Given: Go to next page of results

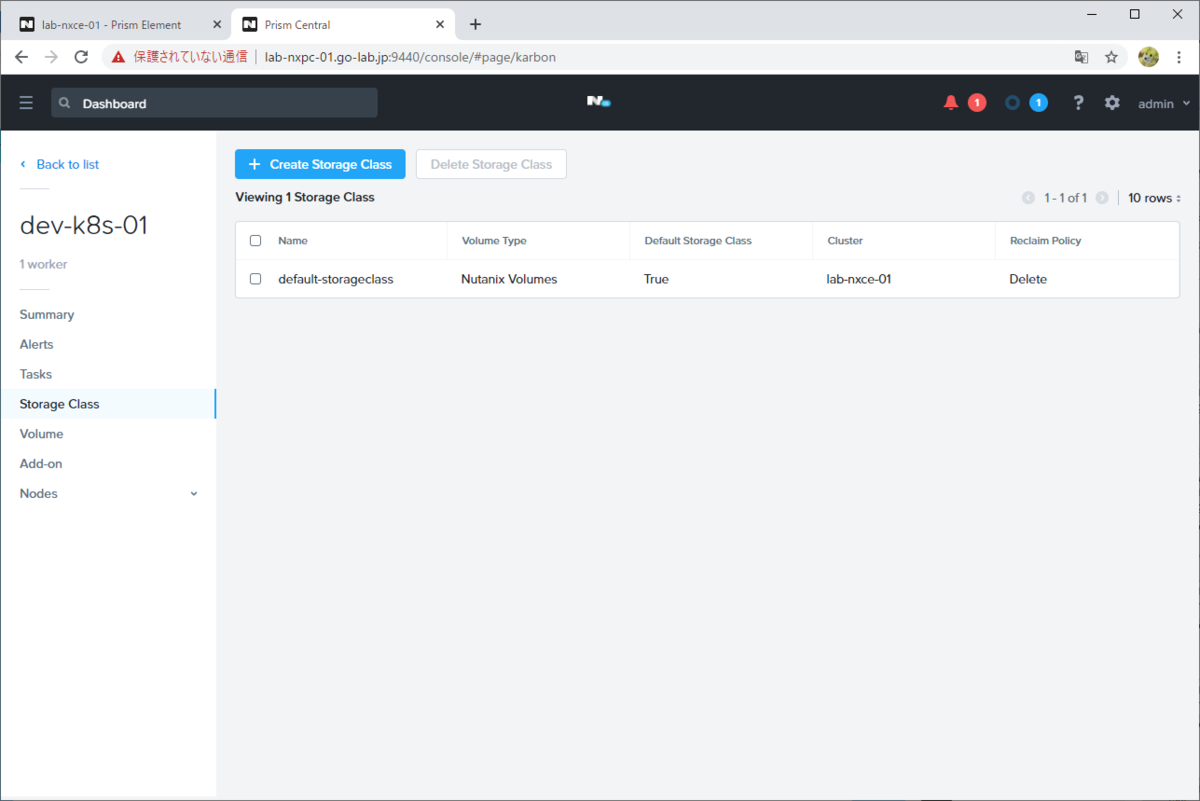Looking at the screenshot, I should tap(1102, 198).
